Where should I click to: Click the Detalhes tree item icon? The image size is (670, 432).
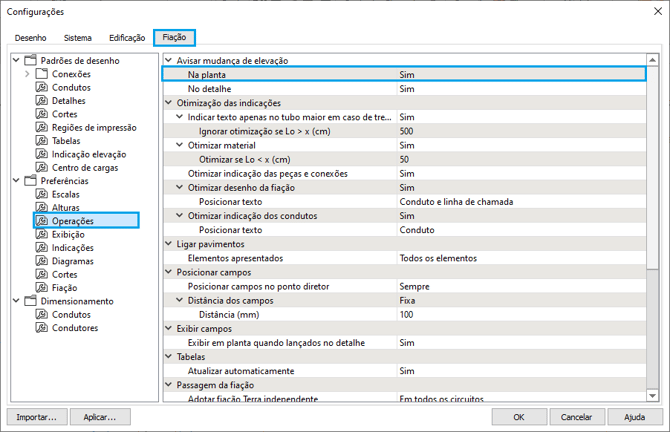pyautogui.click(x=42, y=101)
